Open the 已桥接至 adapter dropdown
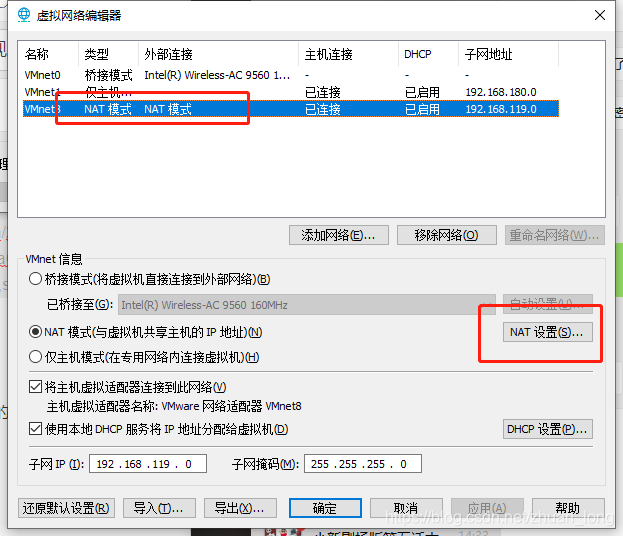This screenshot has height=536, width=623. tap(307, 305)
